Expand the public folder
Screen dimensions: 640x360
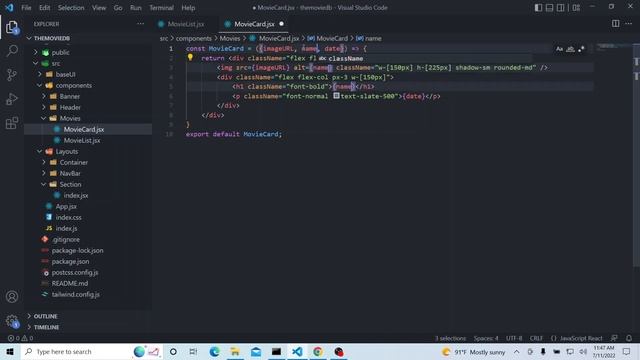[x=36, y=52]
